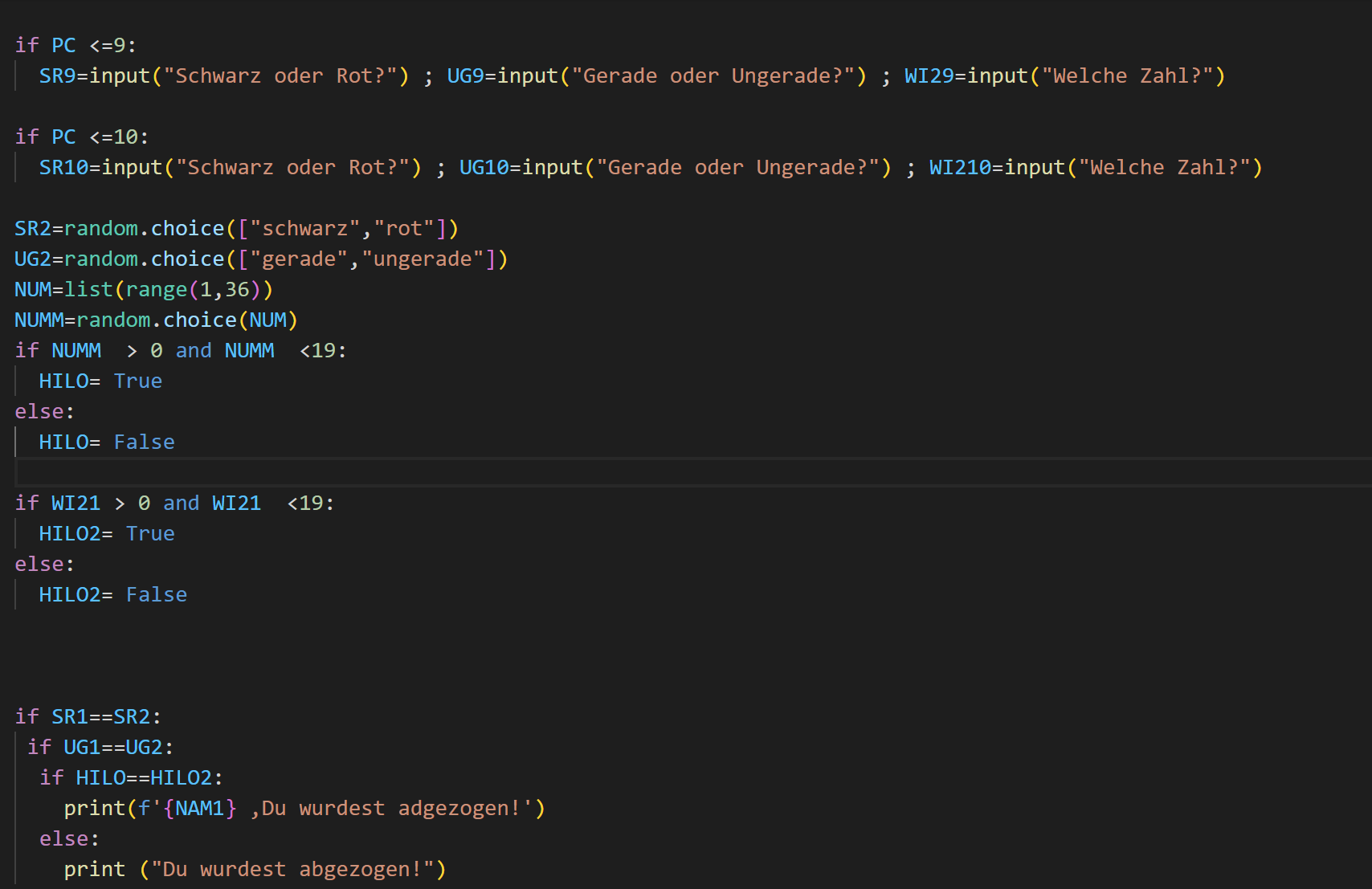
Task: Click the 'if SR1==SR2:' line
Action: pyautogui.click(x=88, y=717)
